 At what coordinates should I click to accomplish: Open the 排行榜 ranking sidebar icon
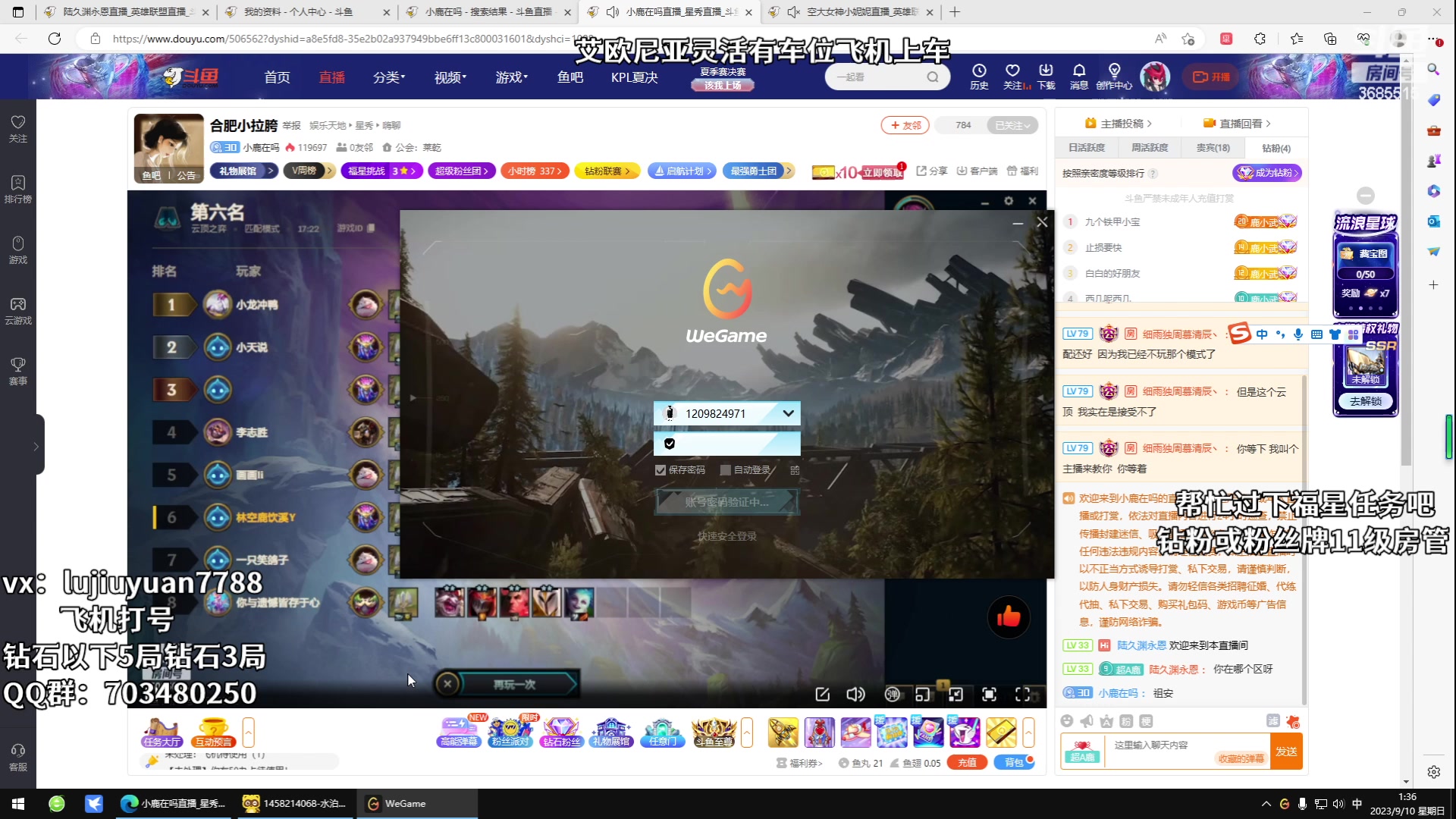18,189
